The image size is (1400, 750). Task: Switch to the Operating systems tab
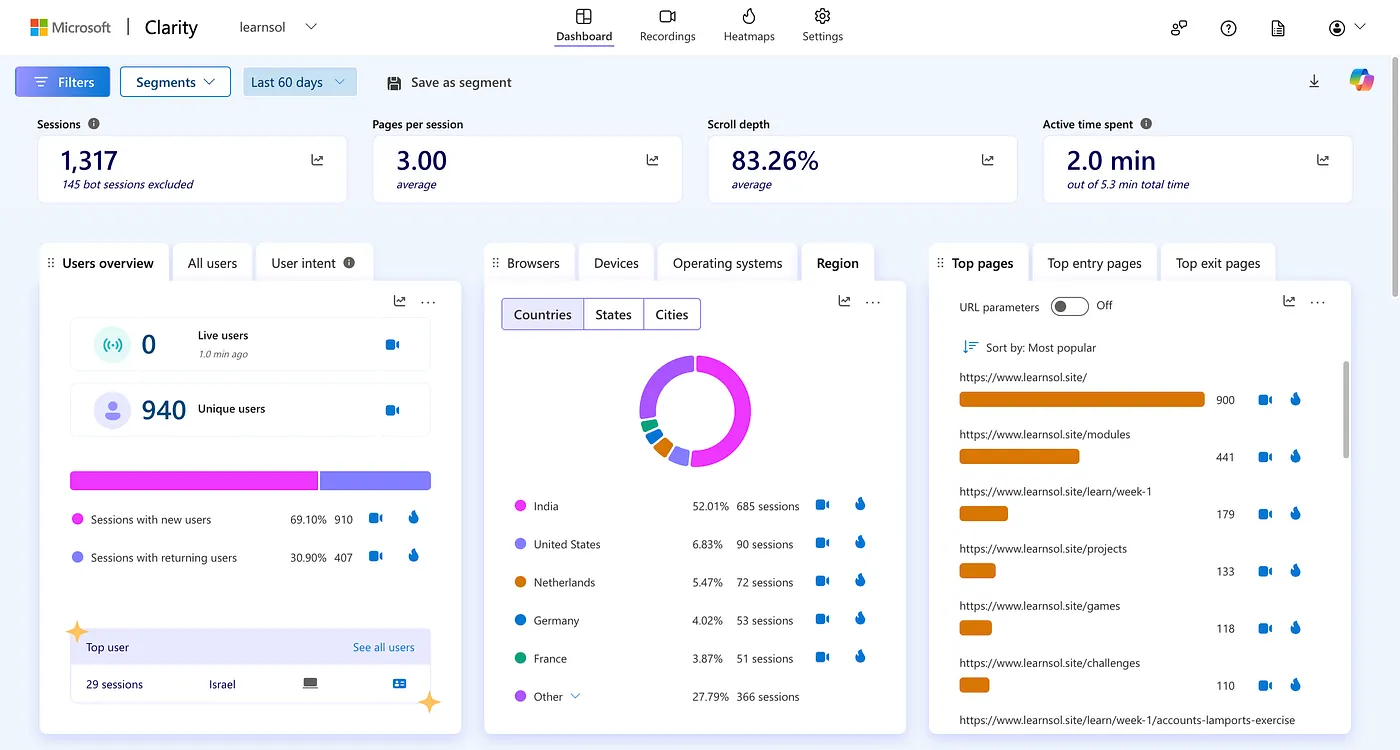tap(727, 263)
